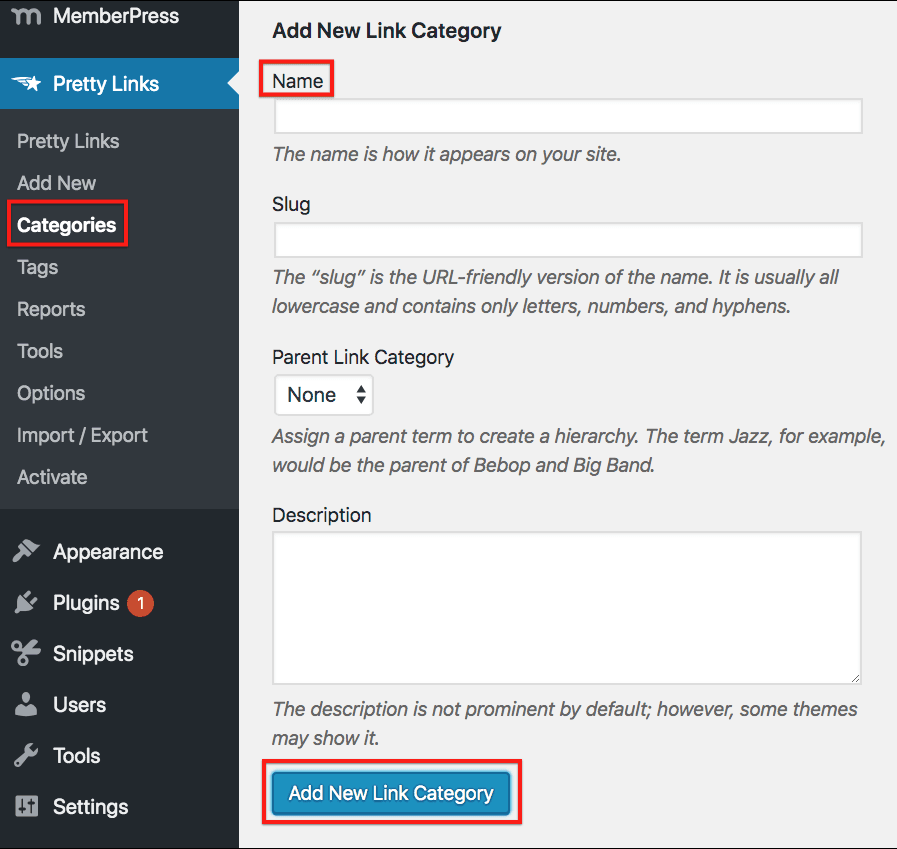897x849 pixels.
Task: Click the Settings sliders icon
Action: pos(26,807)
